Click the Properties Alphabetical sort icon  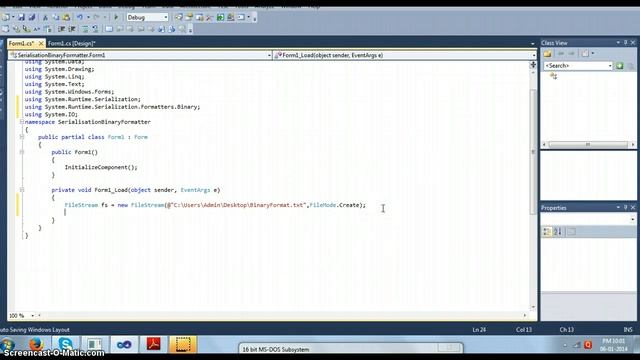coord(558,232)
